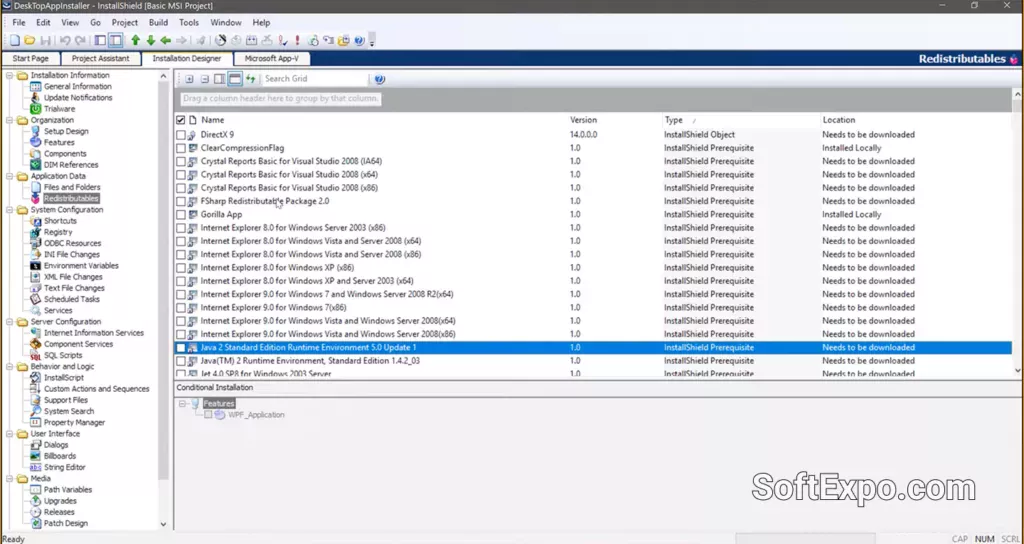Screen dimensions: 1024x544
Task: Toggle the select-all checkbox in grid header
Action: tap(181, 120)
